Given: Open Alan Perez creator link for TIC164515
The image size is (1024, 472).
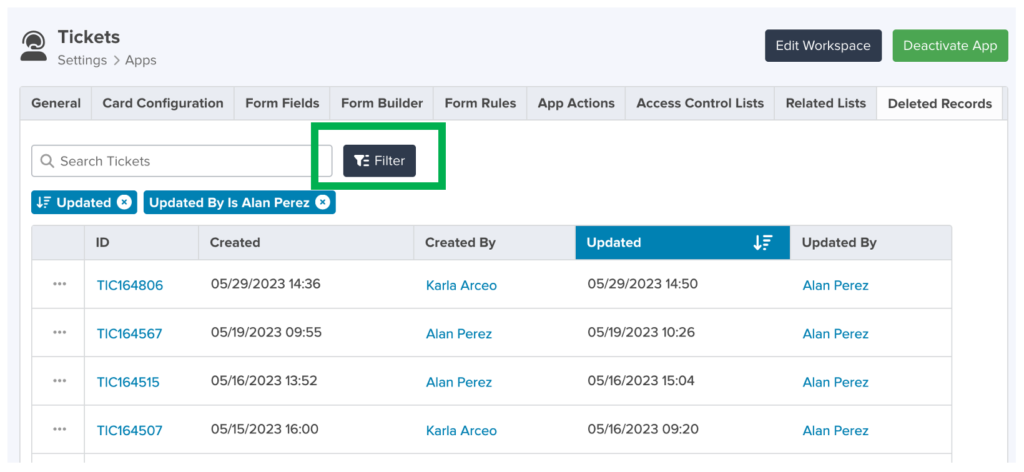Looking at the screenshot, I should coord(459,382).
